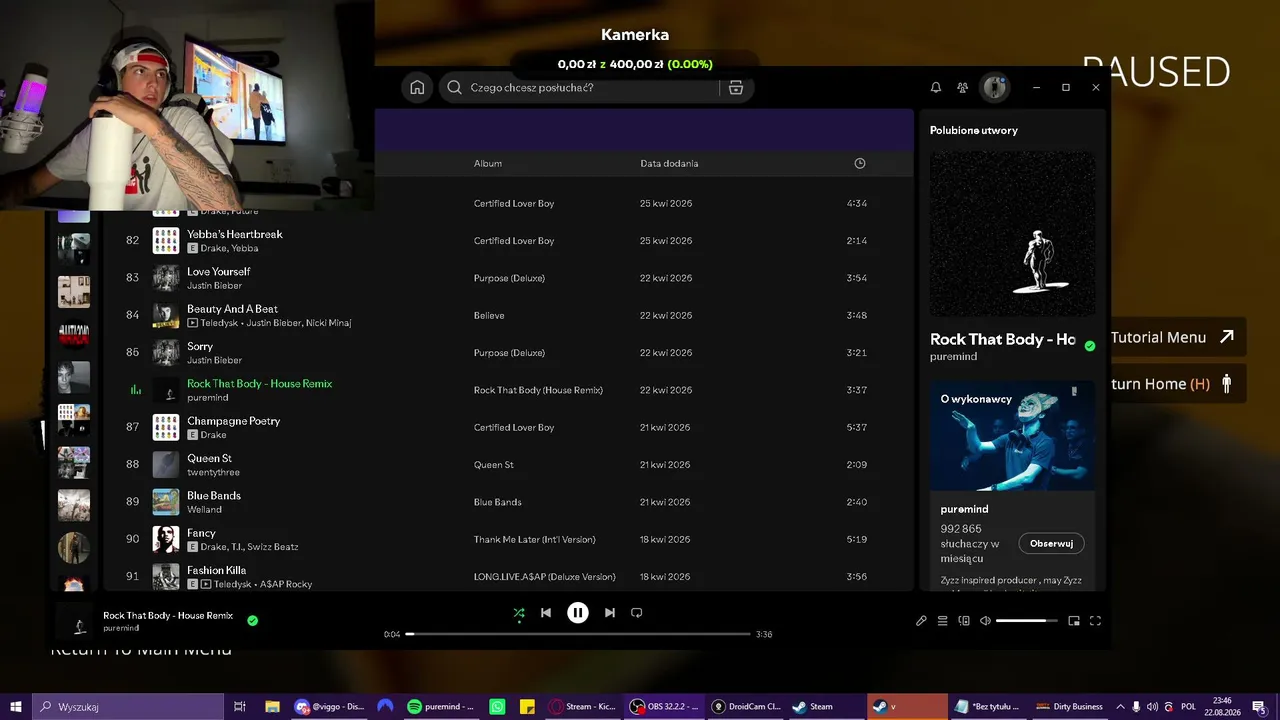Select the track Love Yourself

click(x=508, y=278)
